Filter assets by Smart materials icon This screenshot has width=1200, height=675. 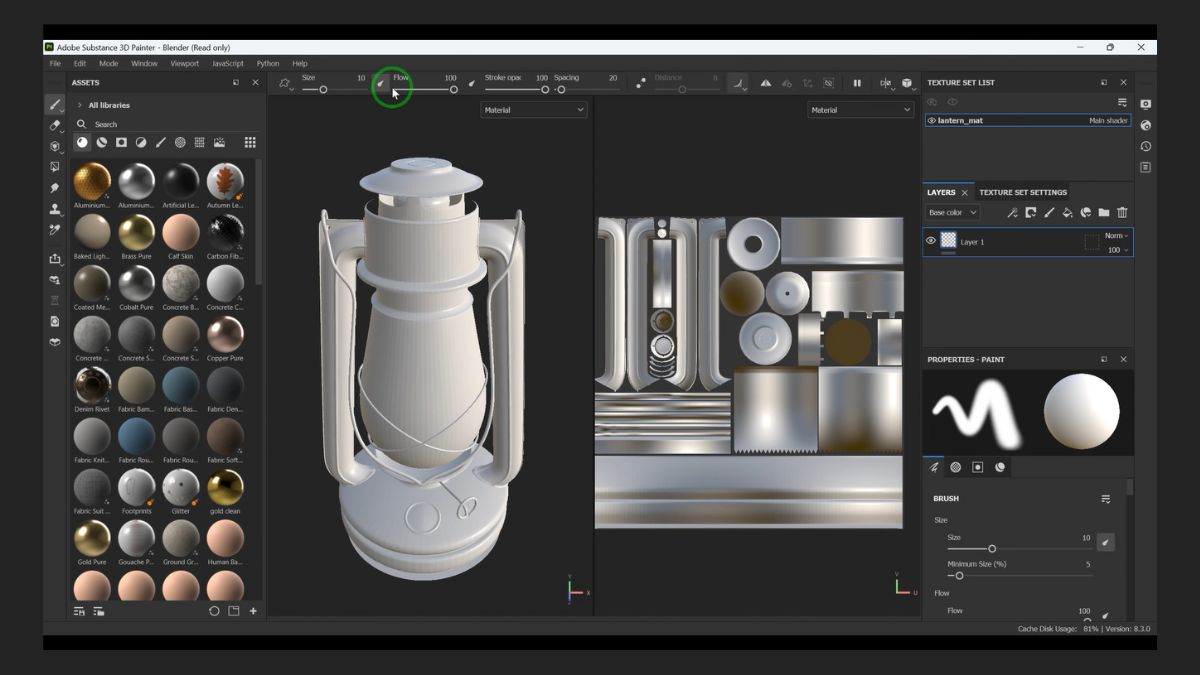click(x=102, y=143)
